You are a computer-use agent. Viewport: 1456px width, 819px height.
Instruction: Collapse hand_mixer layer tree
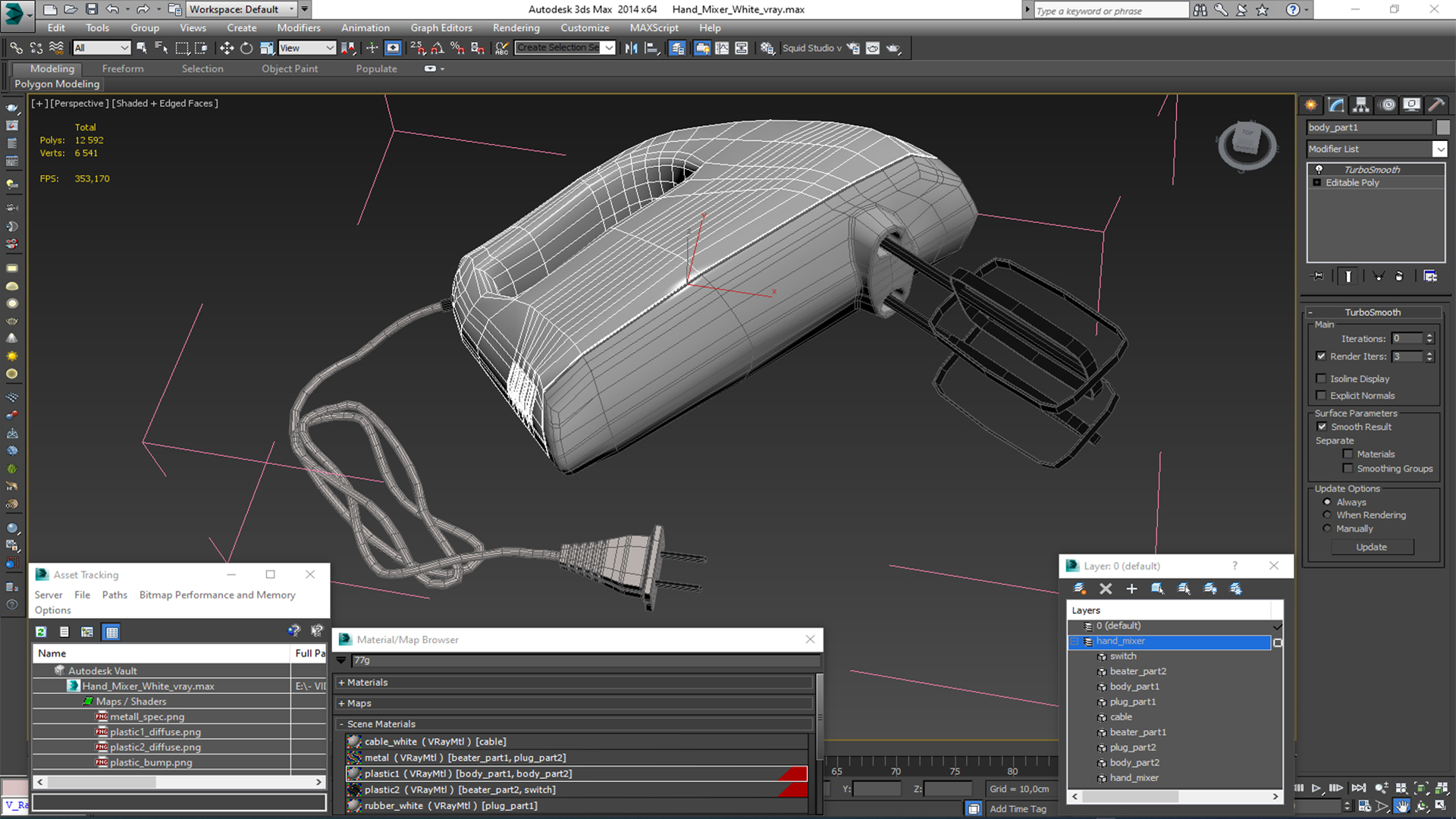[1075, 642]
